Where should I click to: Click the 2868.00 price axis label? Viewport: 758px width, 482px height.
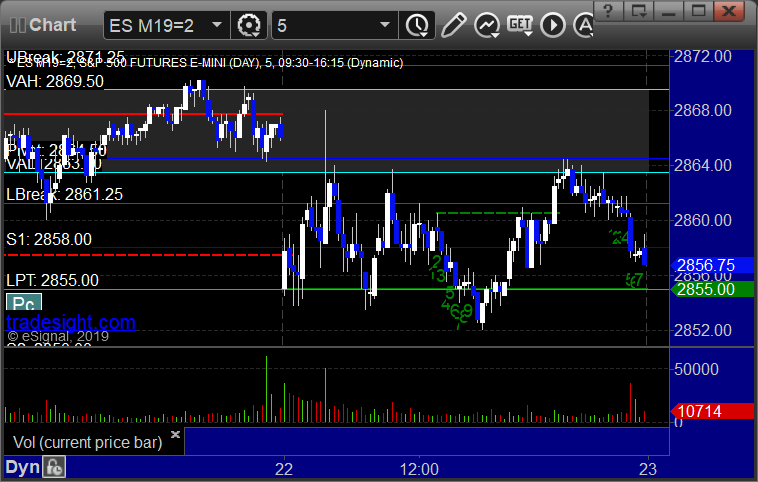click(703, 111)
